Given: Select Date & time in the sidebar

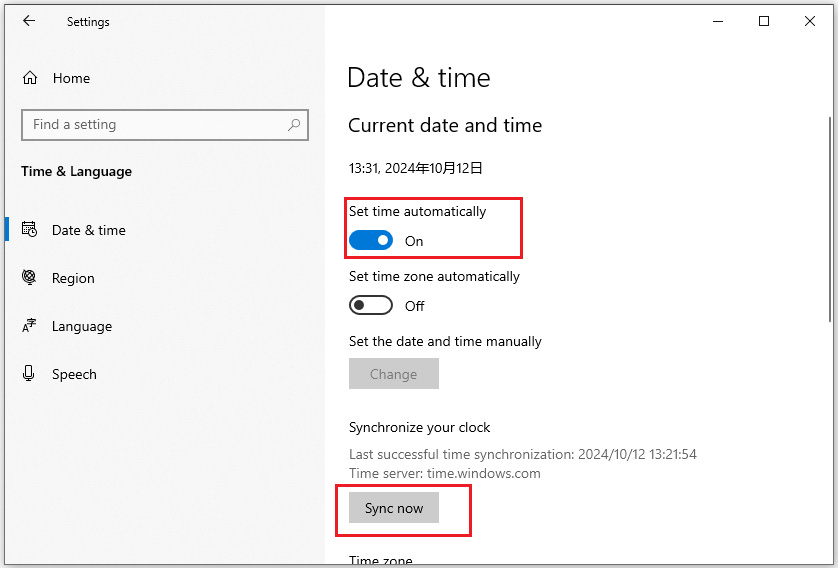Looking at the screenshot, I should tap(89, 230).
